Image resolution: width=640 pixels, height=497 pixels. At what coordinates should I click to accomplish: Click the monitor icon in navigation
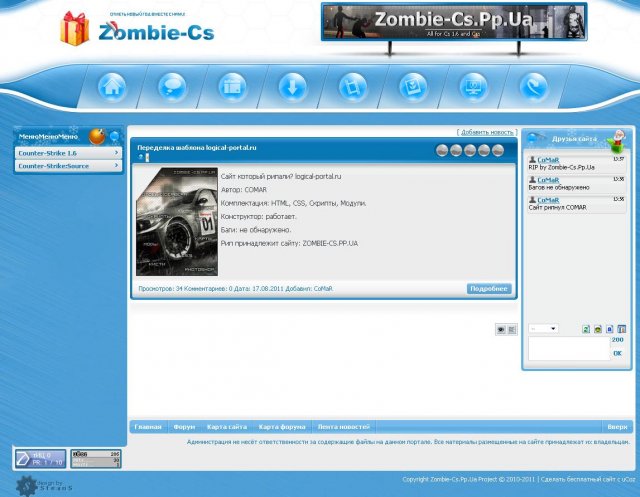473,87
